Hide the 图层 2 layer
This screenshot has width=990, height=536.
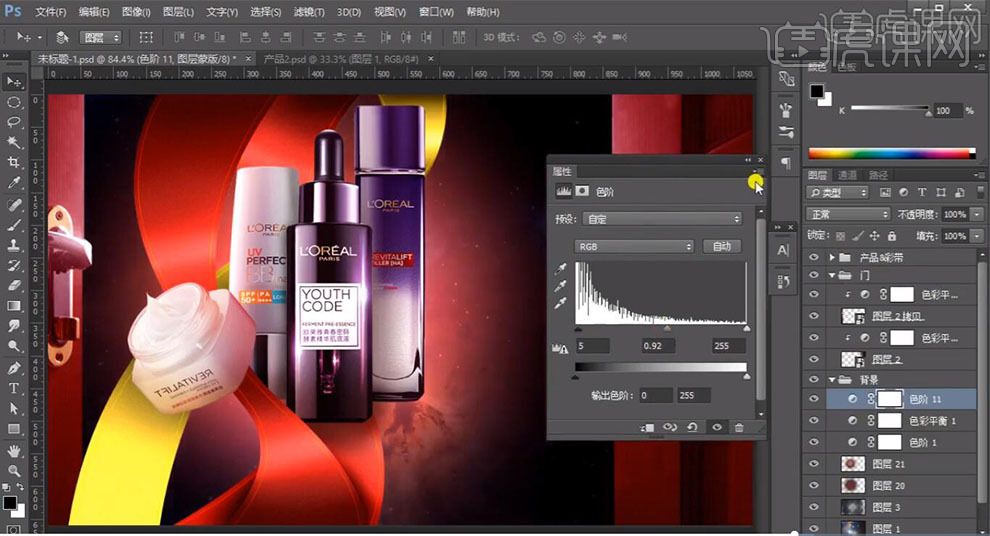click(813, 359)
